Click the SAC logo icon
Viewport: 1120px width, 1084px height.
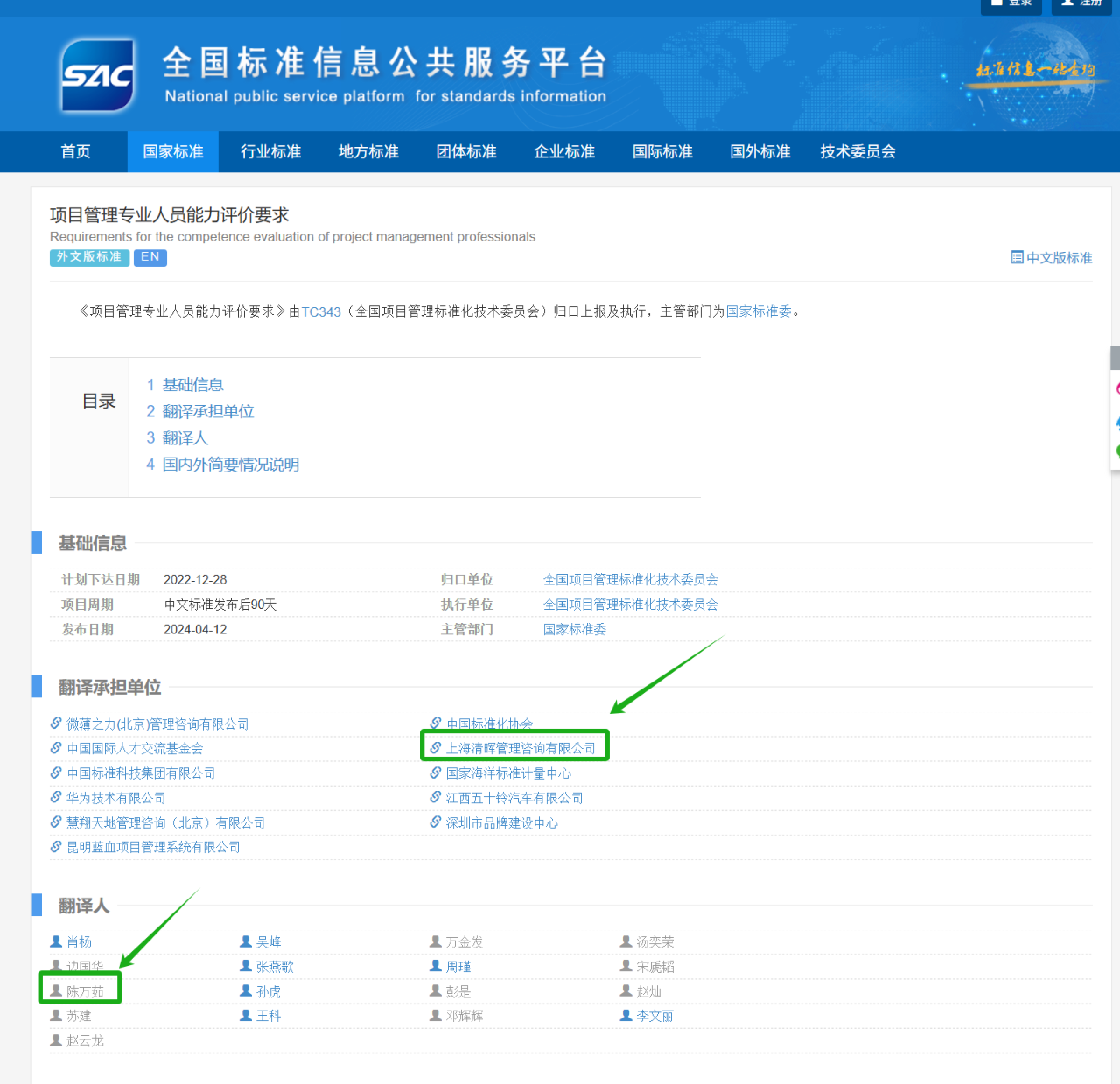coord(98,76)
